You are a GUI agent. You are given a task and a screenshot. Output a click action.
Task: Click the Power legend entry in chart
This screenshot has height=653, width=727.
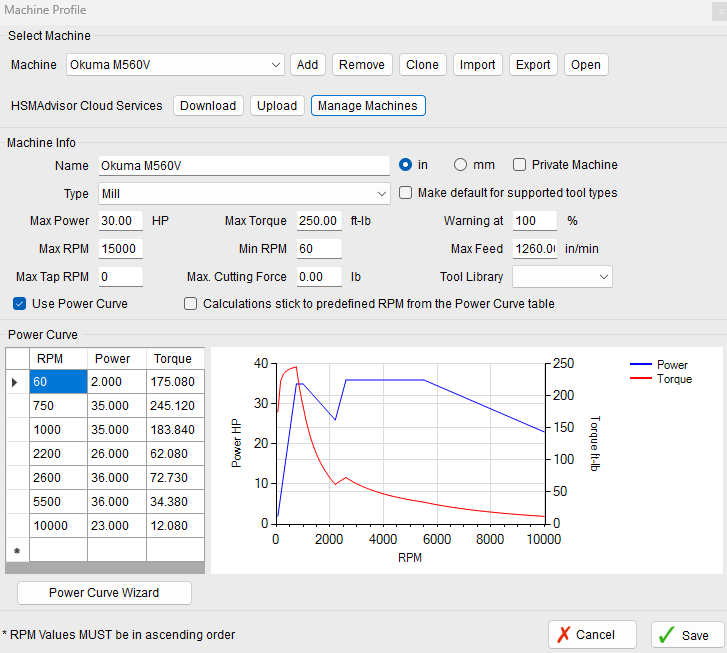659,365
